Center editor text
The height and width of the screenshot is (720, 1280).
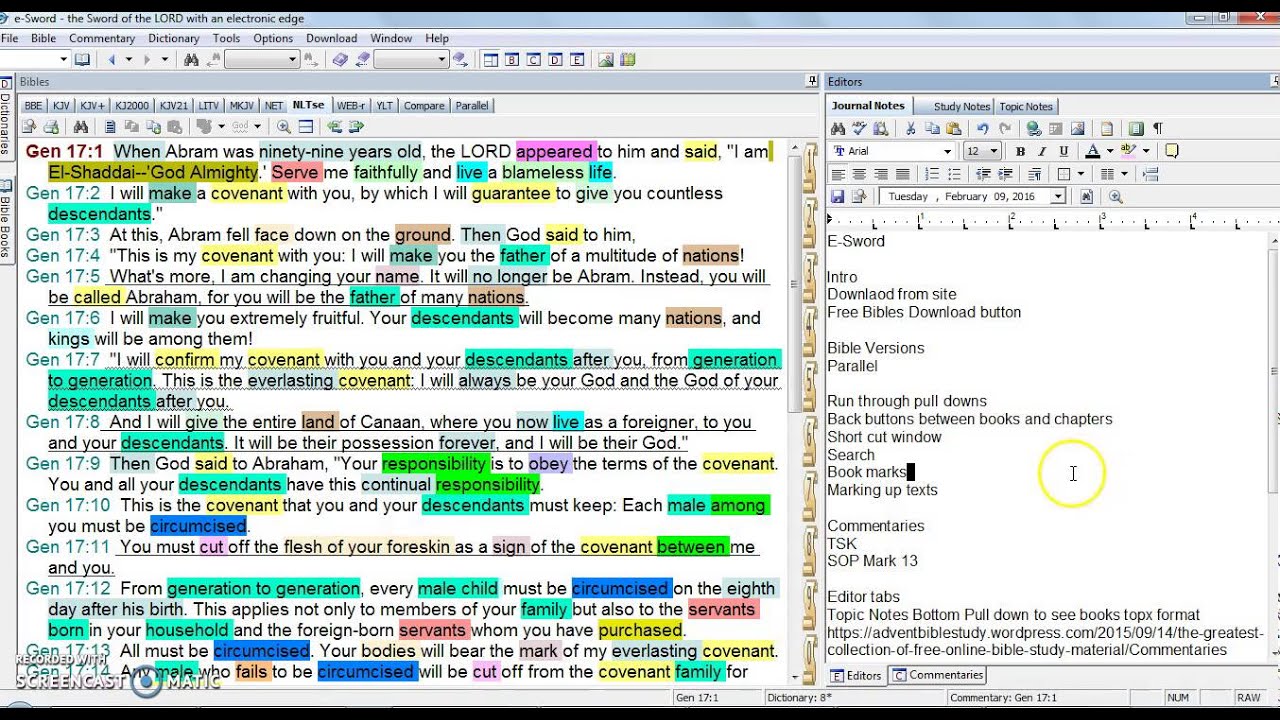pos(859,174)
